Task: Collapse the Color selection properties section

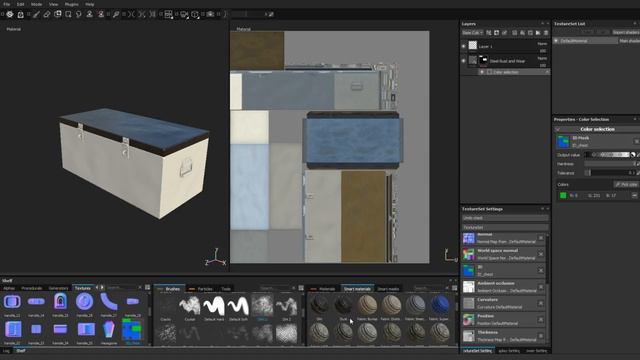Action: click(558, 129)
